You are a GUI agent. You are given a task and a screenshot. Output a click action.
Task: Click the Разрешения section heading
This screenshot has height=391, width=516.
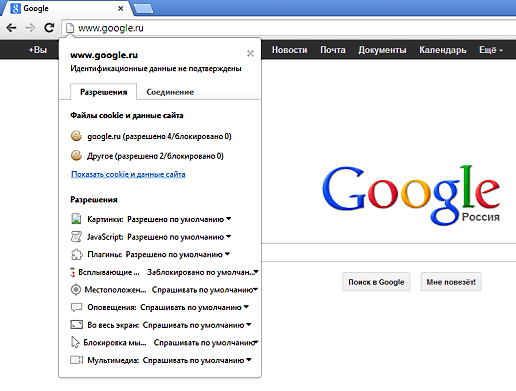pyautogui.click(x=94, y=200)
